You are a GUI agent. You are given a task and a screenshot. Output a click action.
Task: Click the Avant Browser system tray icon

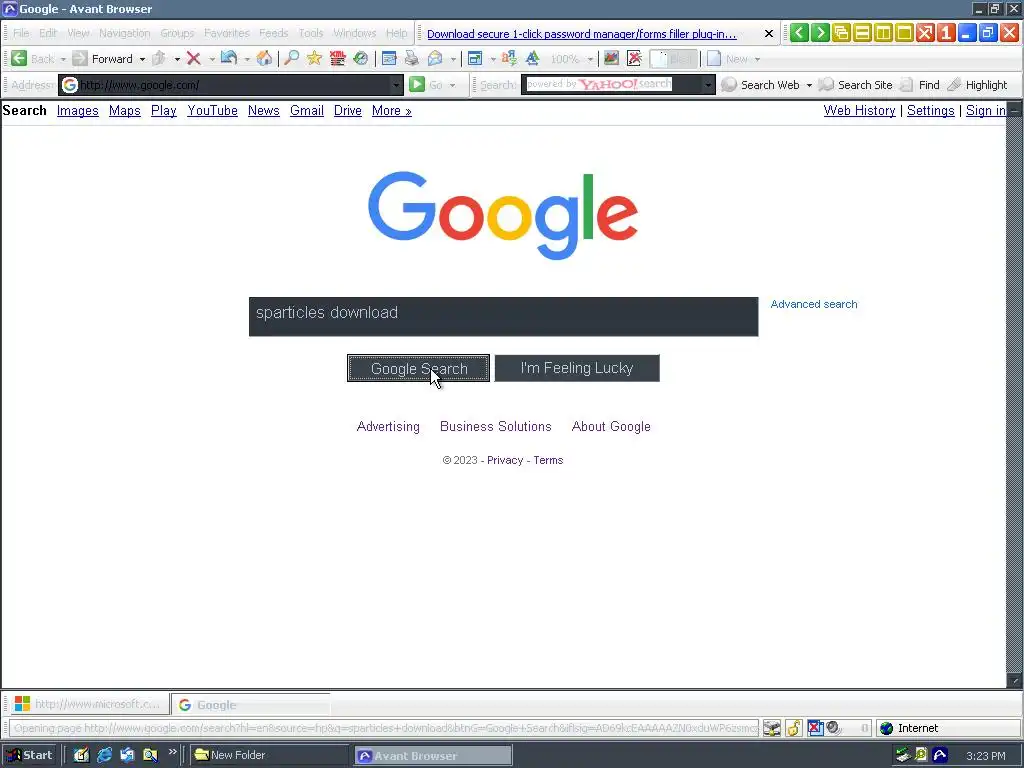point(940,755)
